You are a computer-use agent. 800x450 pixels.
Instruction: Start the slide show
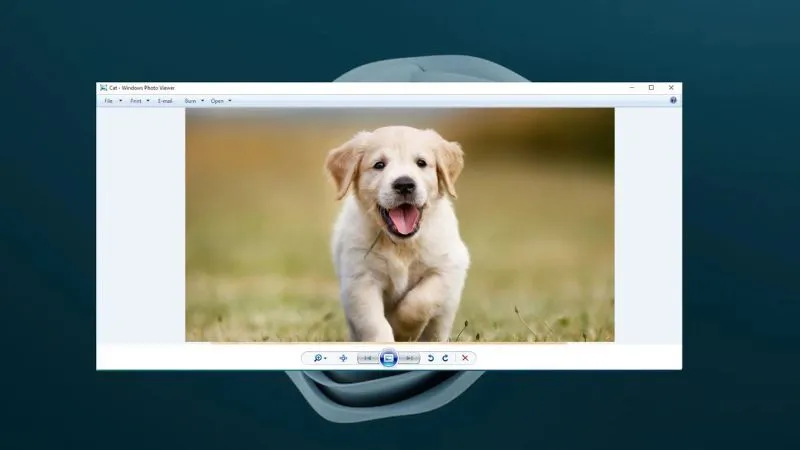pyautogui.click(x=389, y=358)
